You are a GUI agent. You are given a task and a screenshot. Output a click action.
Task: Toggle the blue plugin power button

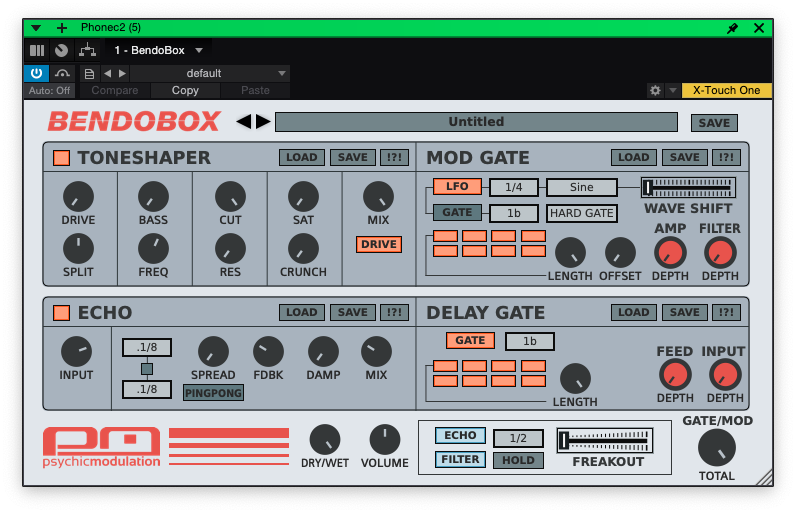click(x=37, y=73)
